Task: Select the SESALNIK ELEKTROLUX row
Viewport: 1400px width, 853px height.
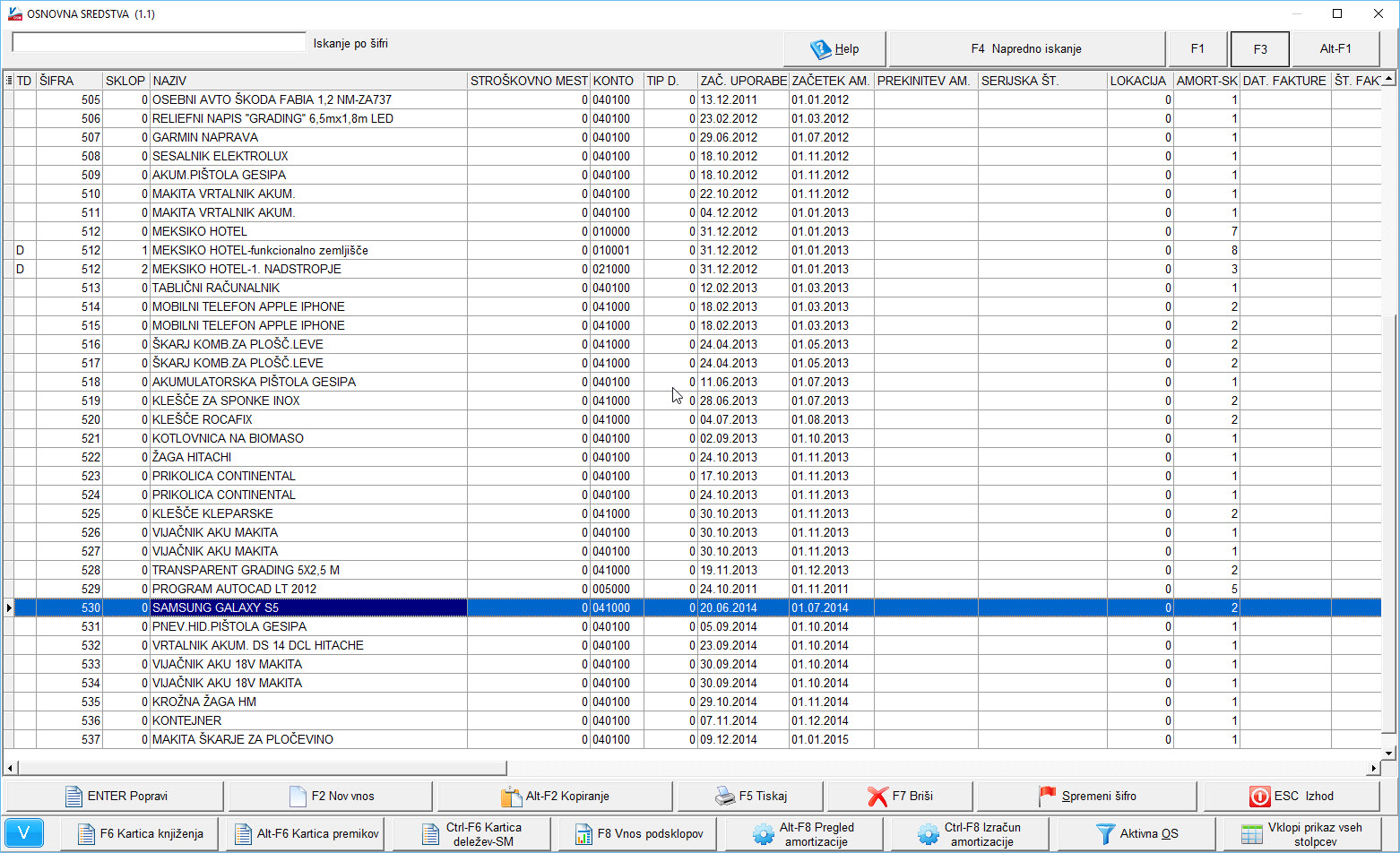Action: point(692,156)
